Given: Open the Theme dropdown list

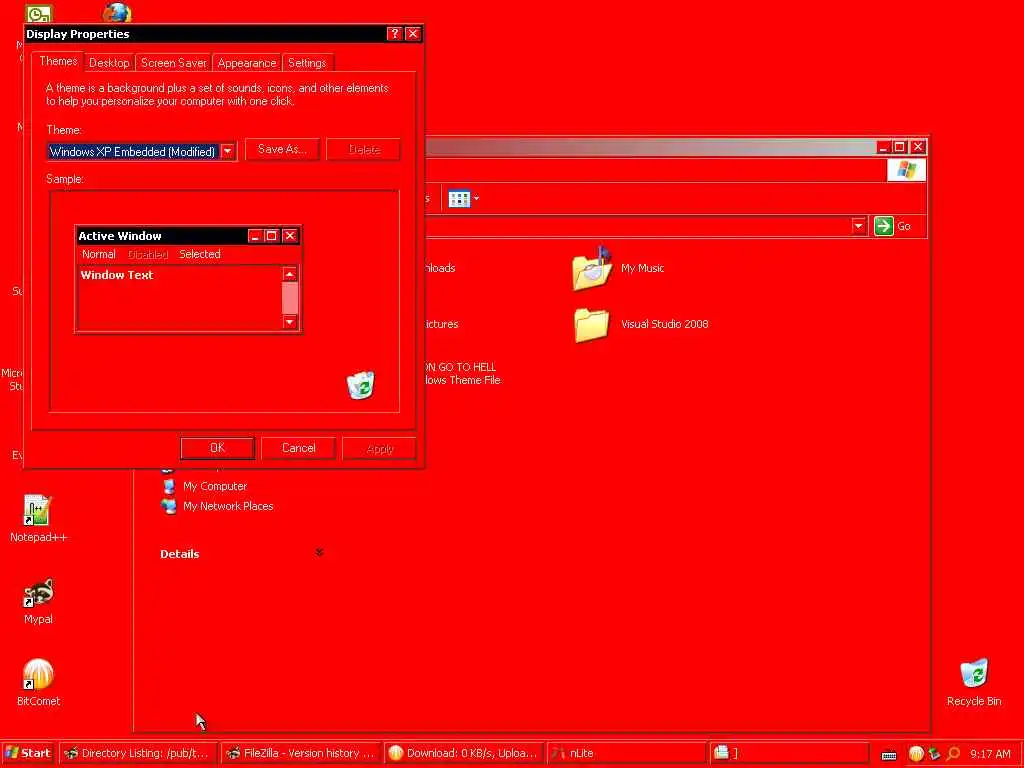Looking at the screenshot, I should [x=228, y=152].
